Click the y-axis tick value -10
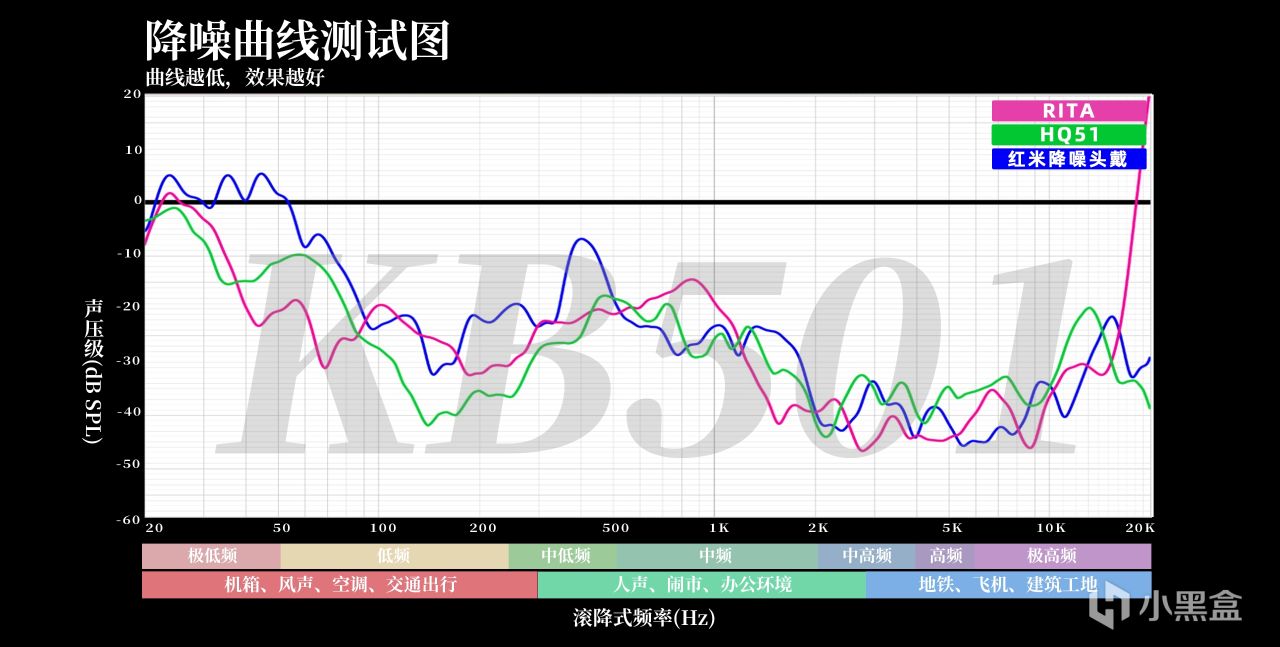Screen dimensions: 1280x647 point(129,254)
